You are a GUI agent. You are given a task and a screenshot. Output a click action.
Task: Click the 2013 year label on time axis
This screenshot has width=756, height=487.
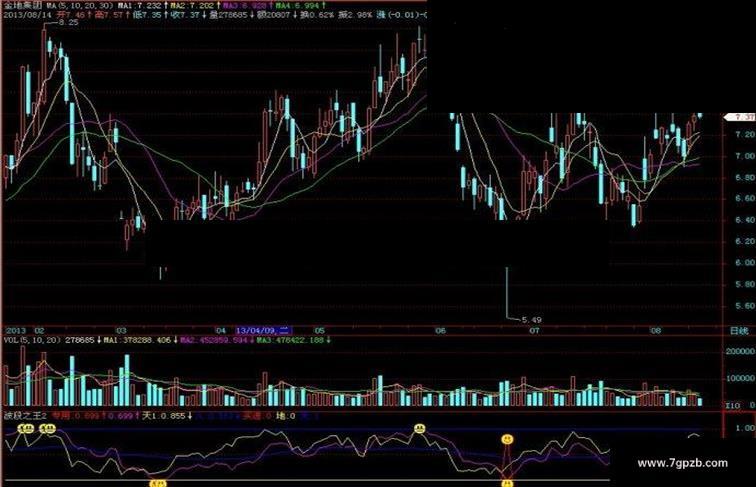point(15,330)
